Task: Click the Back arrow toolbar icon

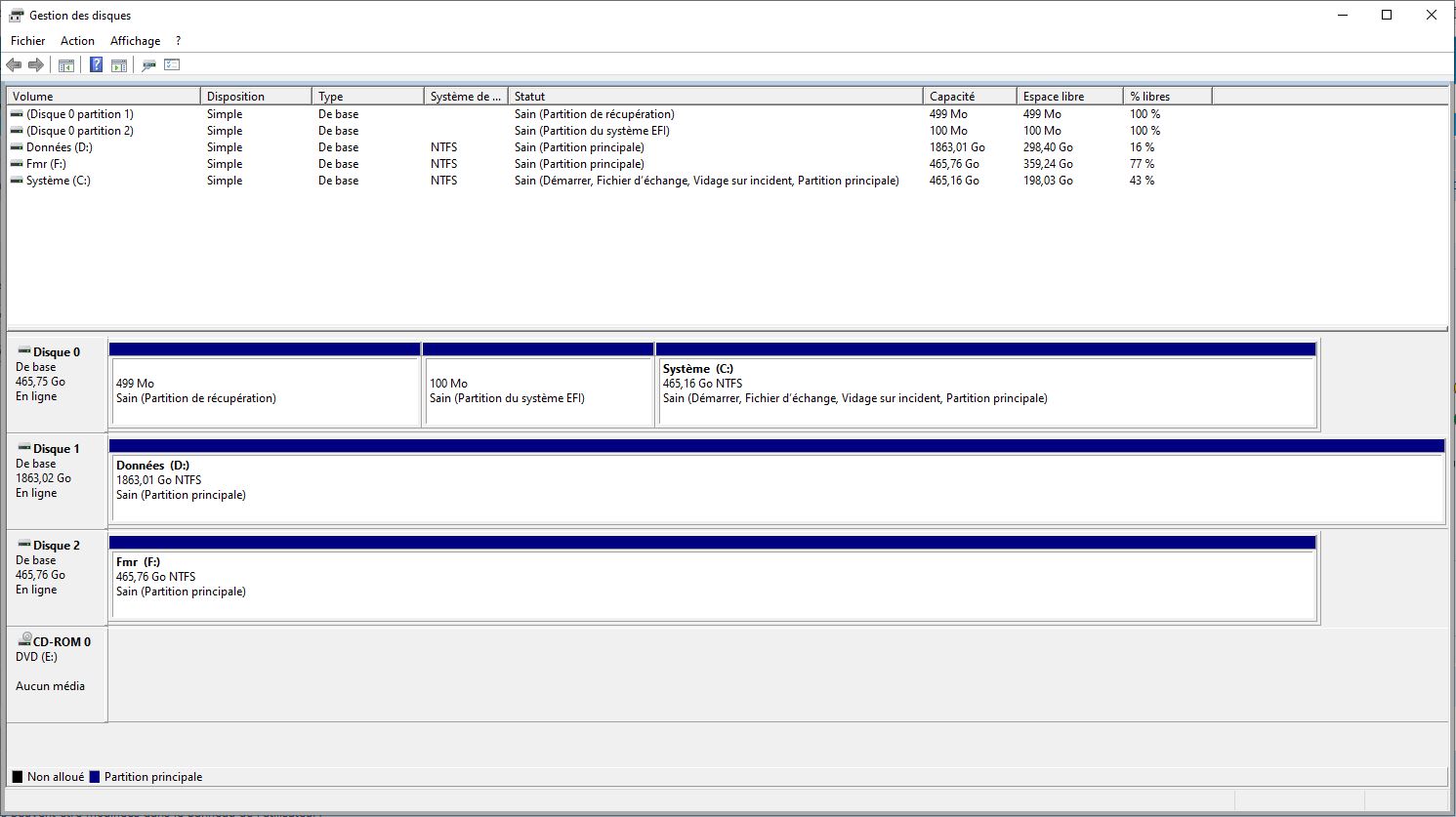Action: [14, 65]
